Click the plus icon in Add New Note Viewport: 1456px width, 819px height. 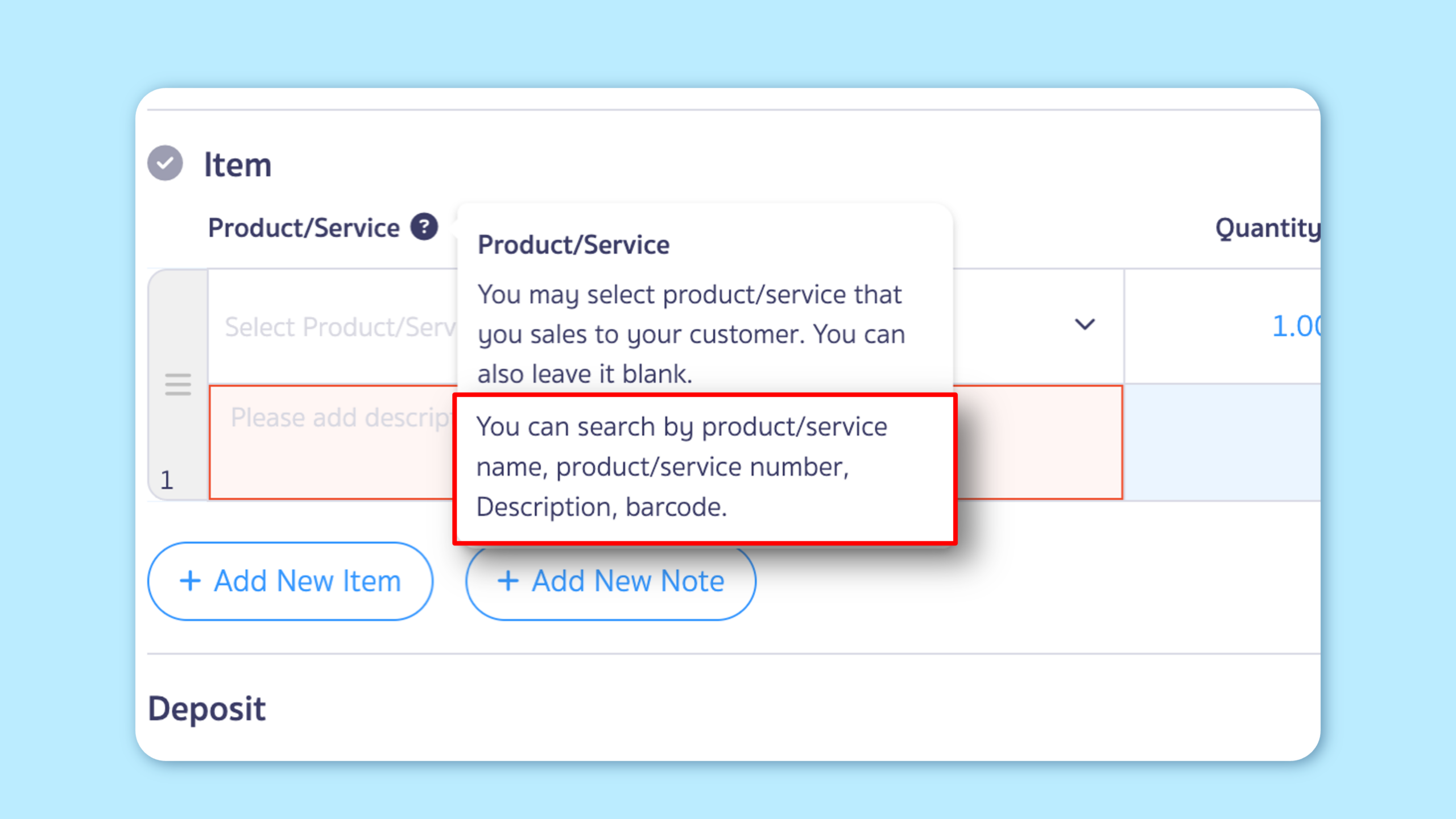click(x=508, y=581)
